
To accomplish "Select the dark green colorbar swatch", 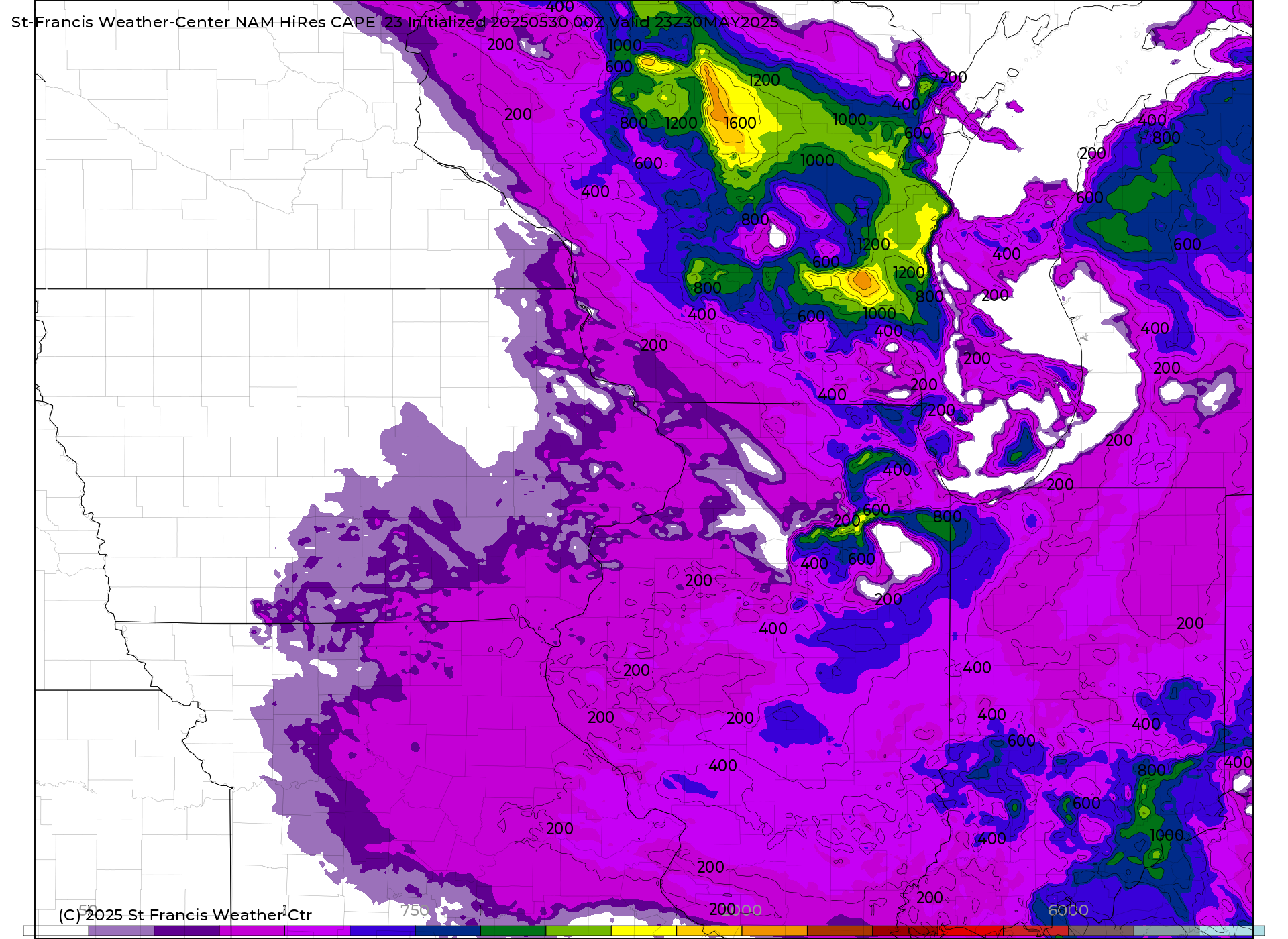I will [x=513, y=931].
